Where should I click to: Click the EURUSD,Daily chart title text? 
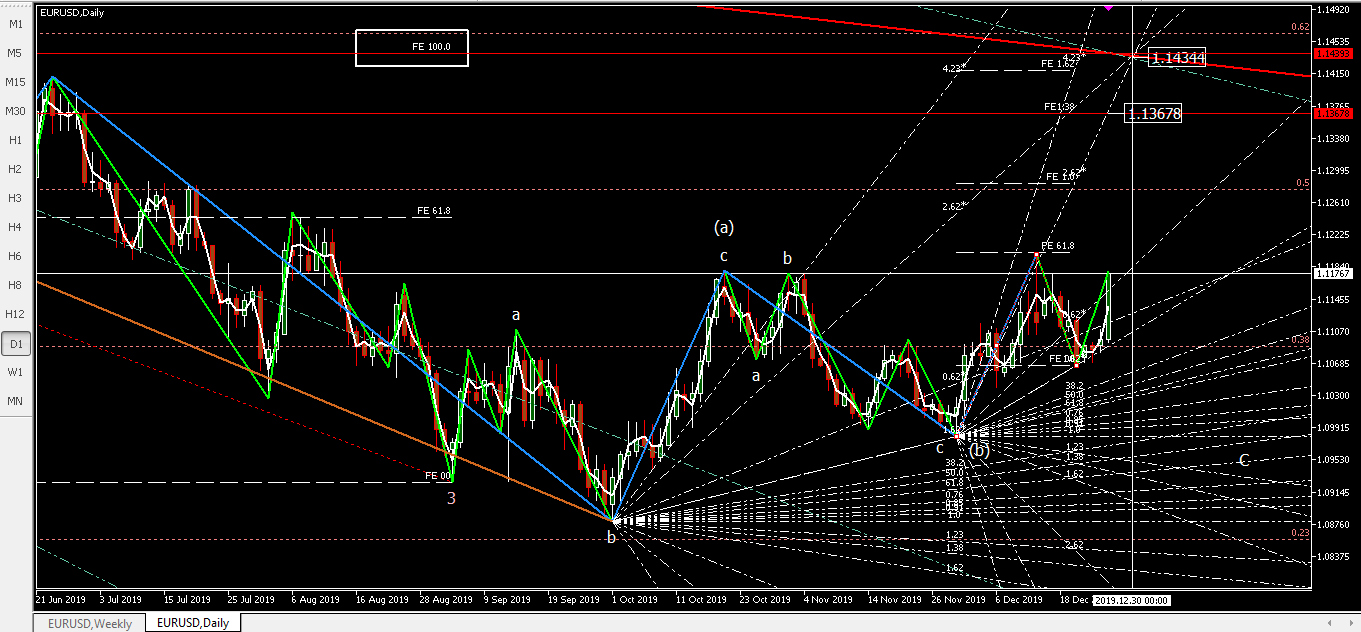pyautogui.click(x=72, y=12)
